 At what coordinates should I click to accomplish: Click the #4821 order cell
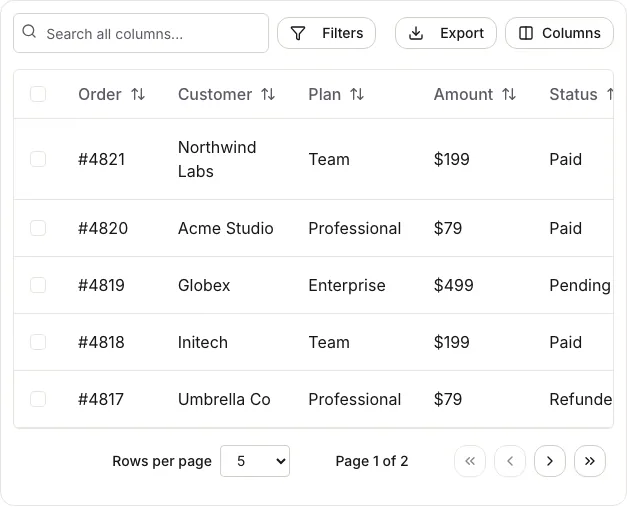pyautogui.click(x=102, y=160)
